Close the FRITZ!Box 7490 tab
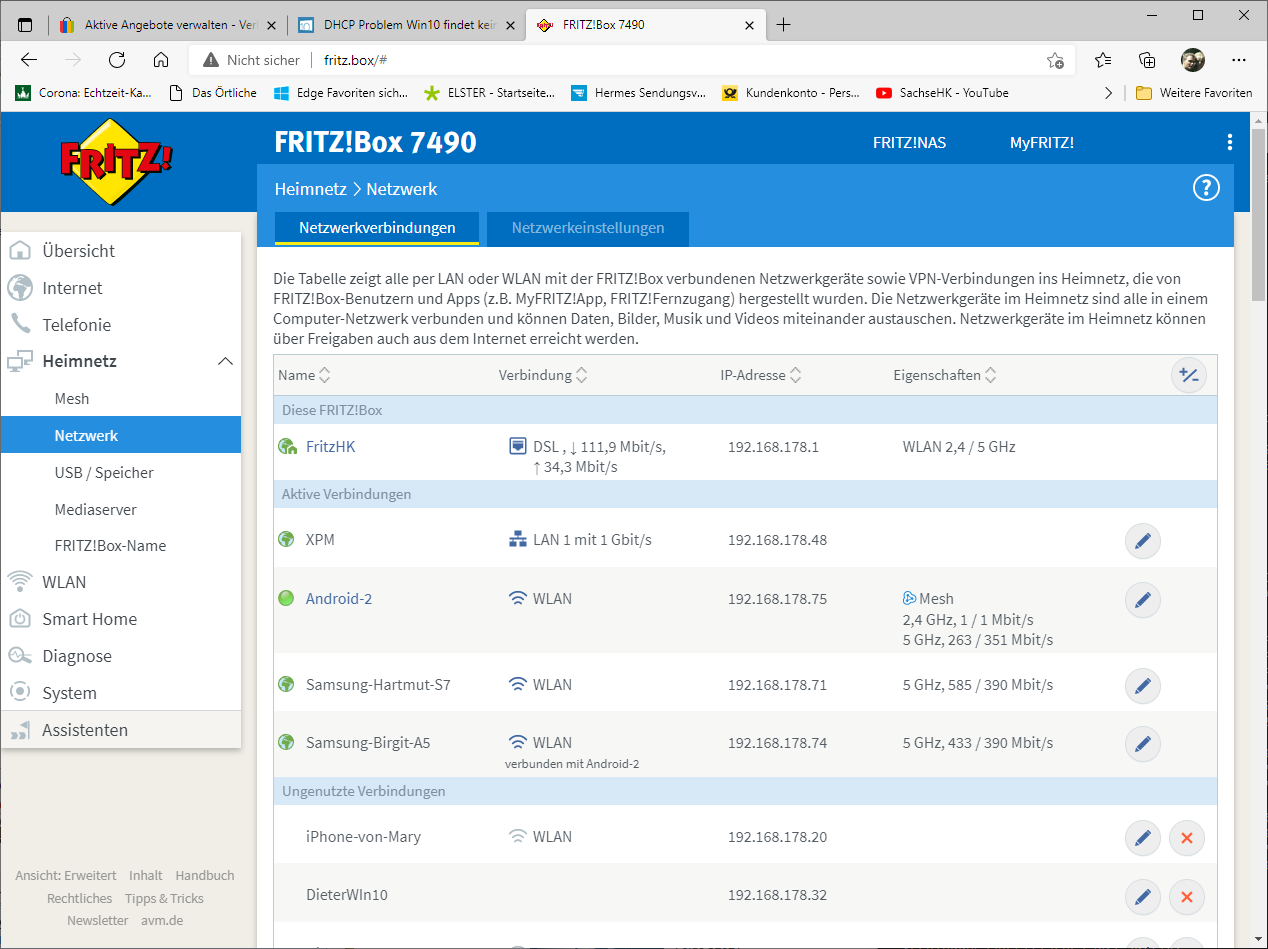 [x=750, y=25]
